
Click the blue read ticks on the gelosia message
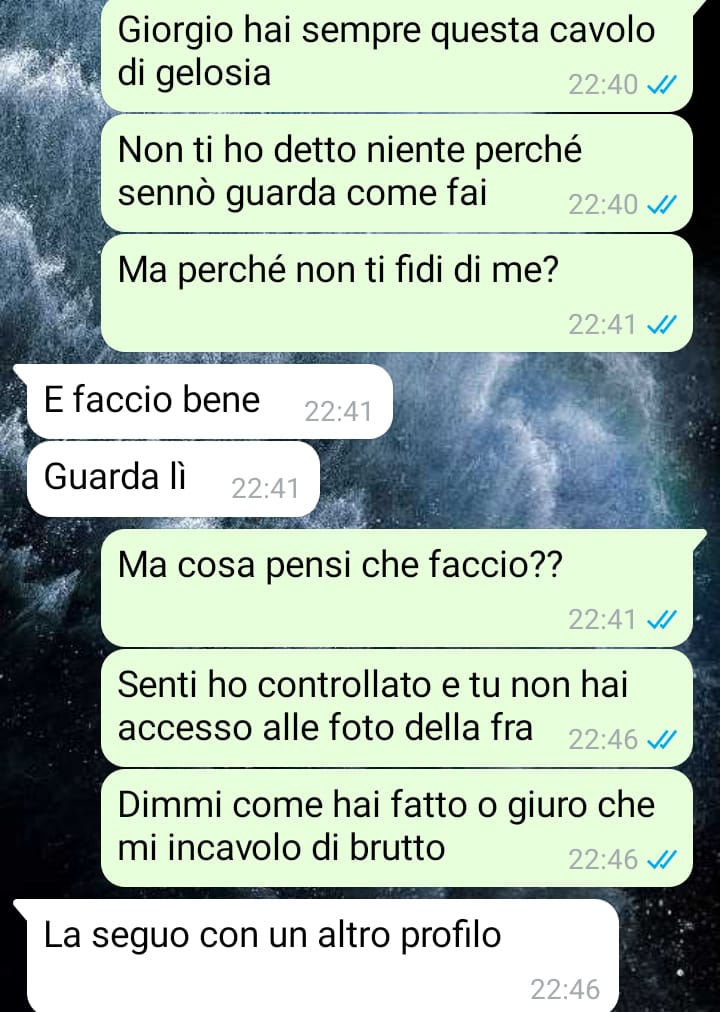[661, 85]
